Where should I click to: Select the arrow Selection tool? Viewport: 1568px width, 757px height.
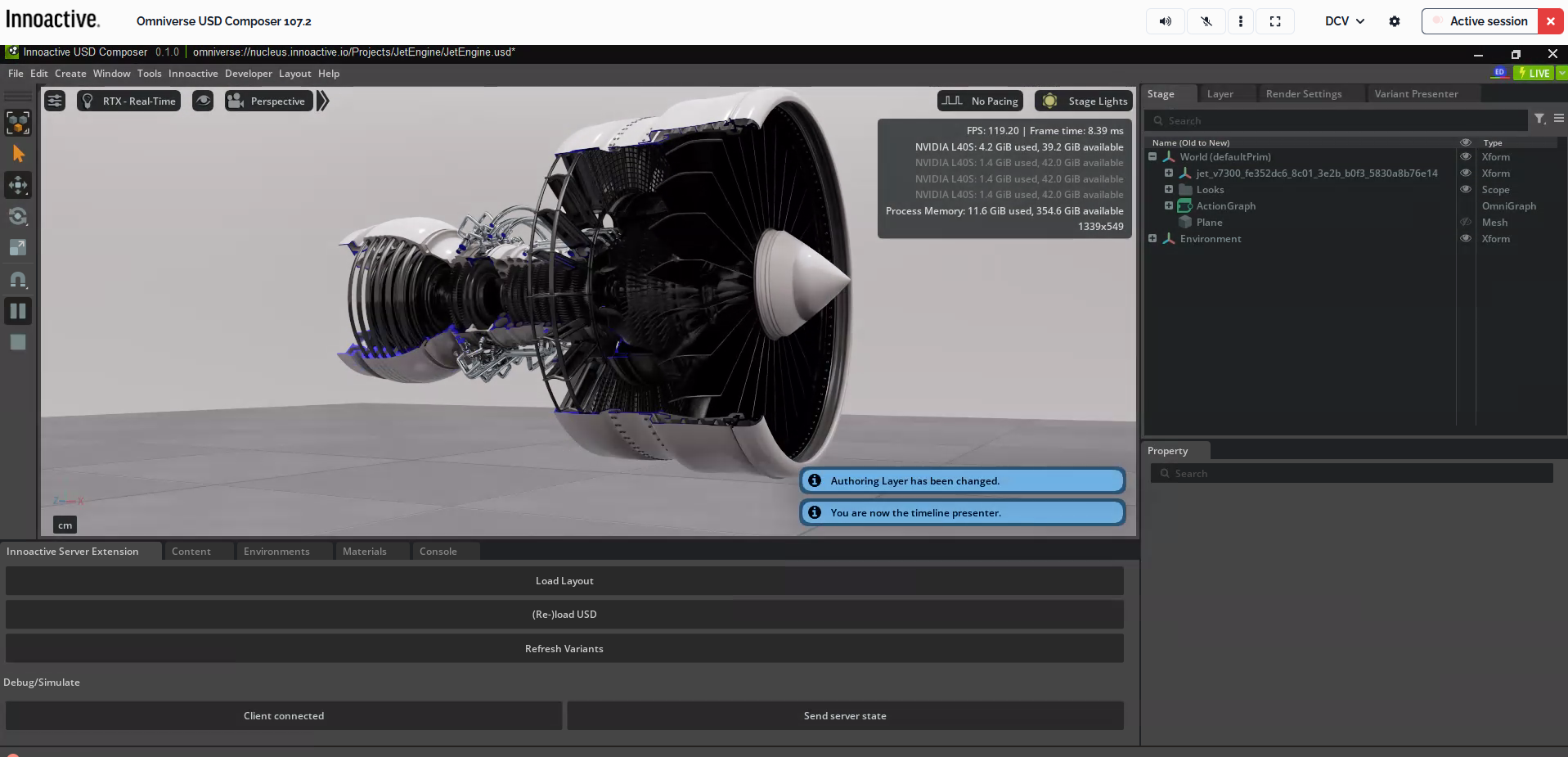click(x=17, y=154)
